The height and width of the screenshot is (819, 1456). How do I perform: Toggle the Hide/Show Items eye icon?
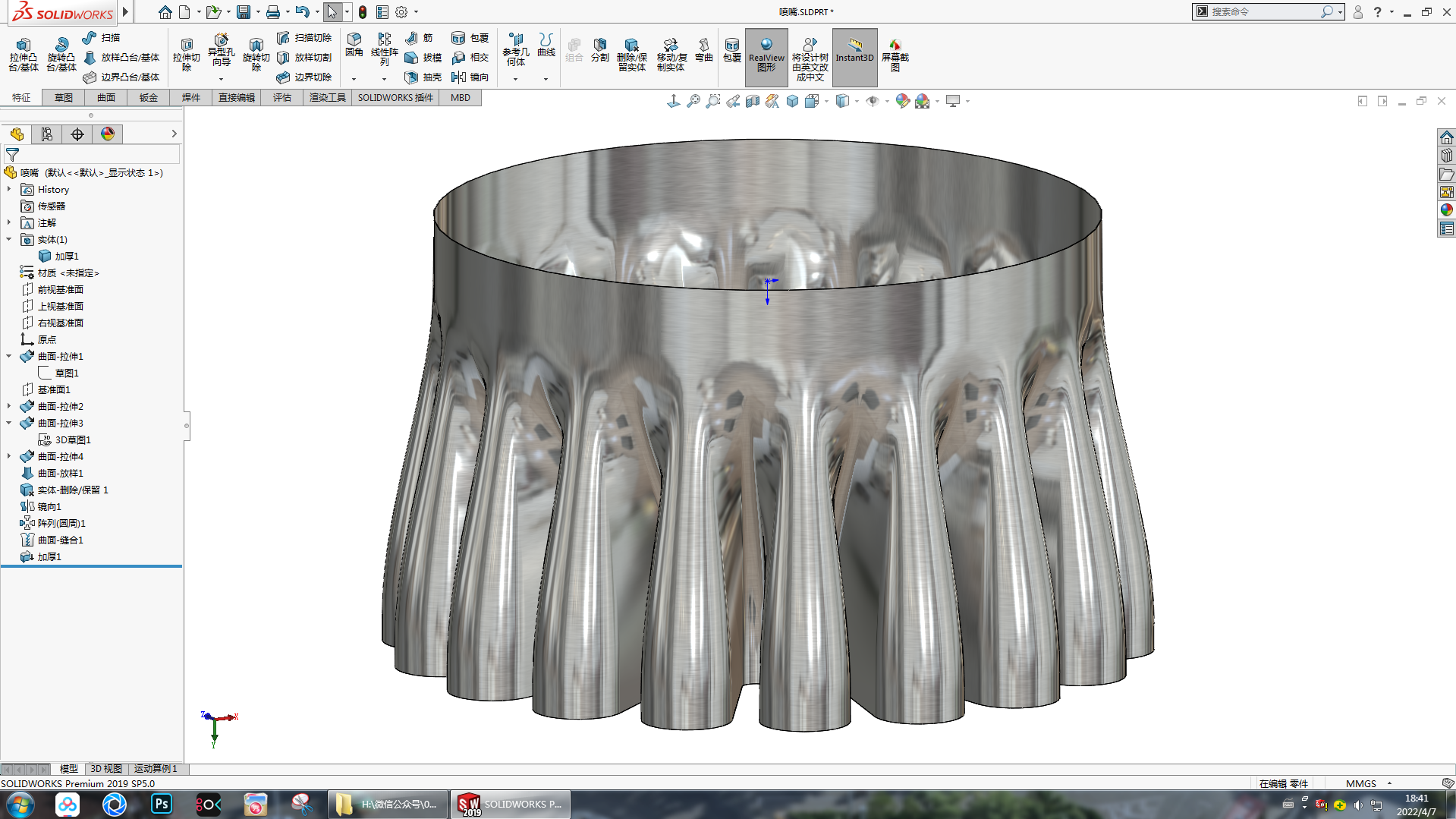[x=873, y=101]
